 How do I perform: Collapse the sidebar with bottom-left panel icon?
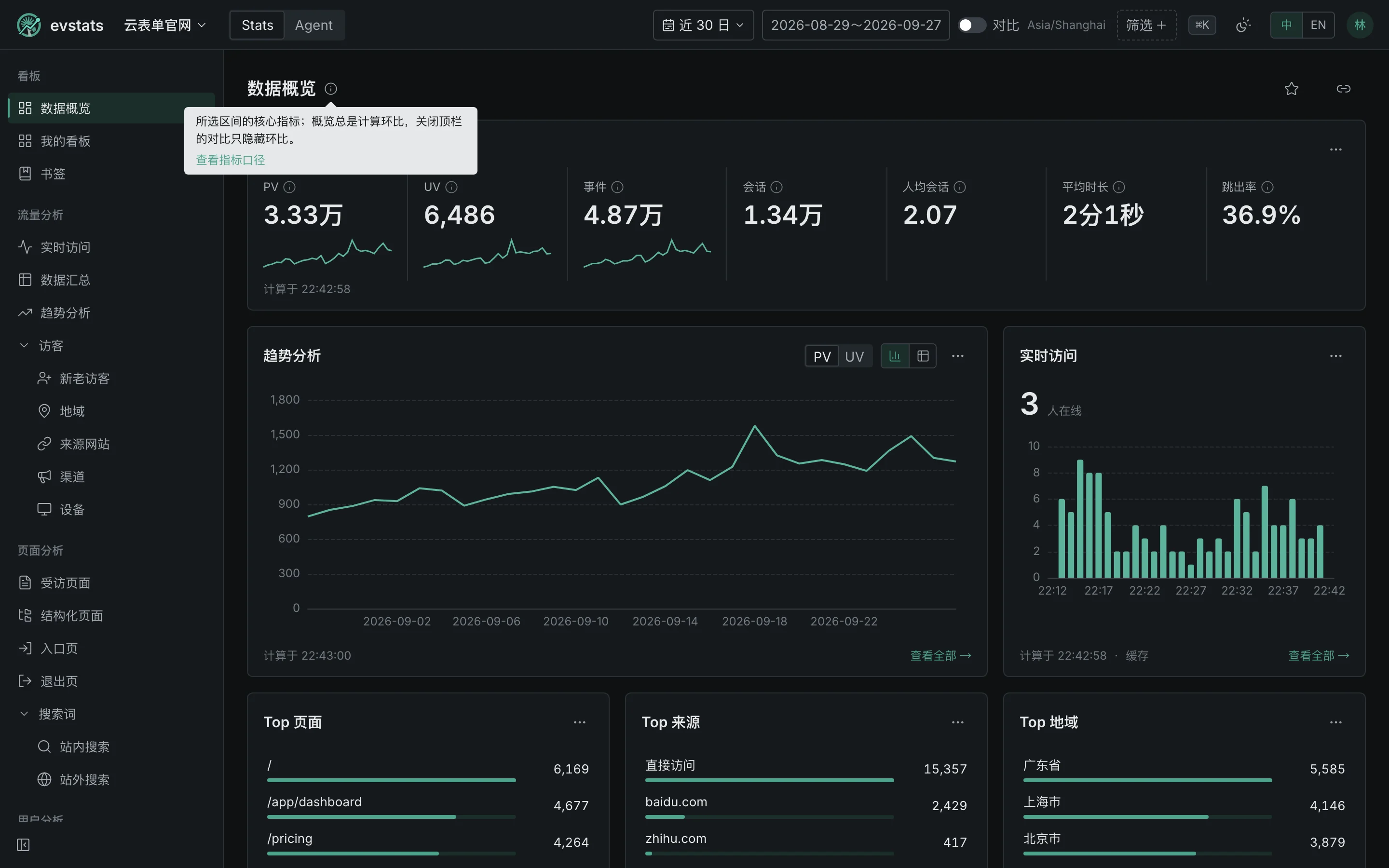point(24,844)
